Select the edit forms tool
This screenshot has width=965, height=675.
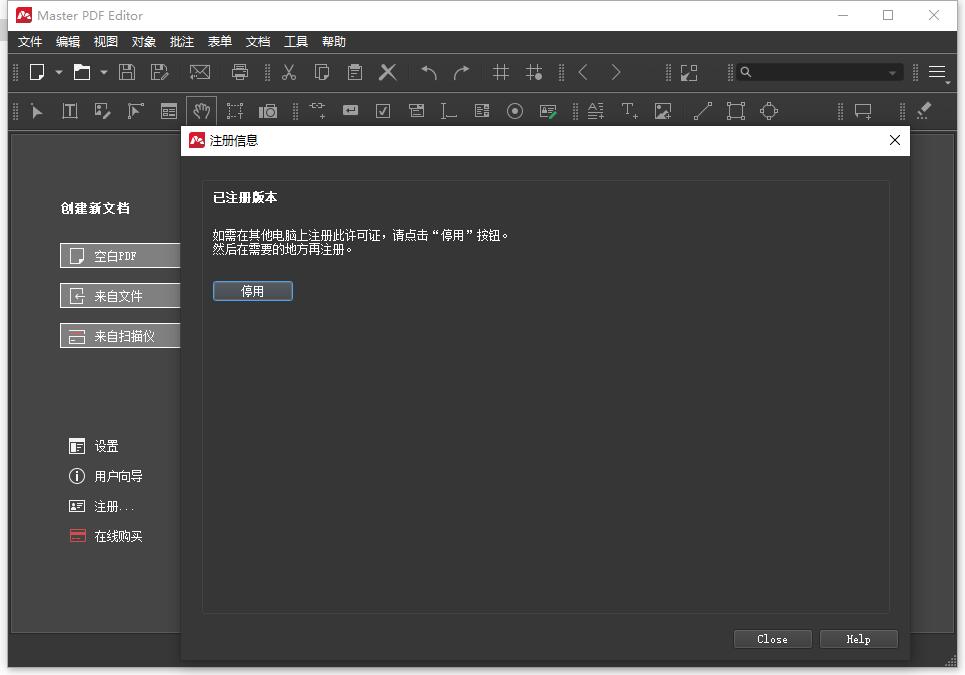point(169,111)
